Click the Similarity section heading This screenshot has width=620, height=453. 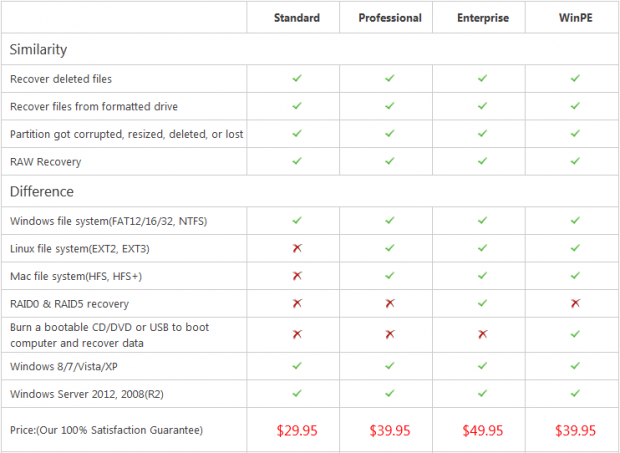click(38, 49)
